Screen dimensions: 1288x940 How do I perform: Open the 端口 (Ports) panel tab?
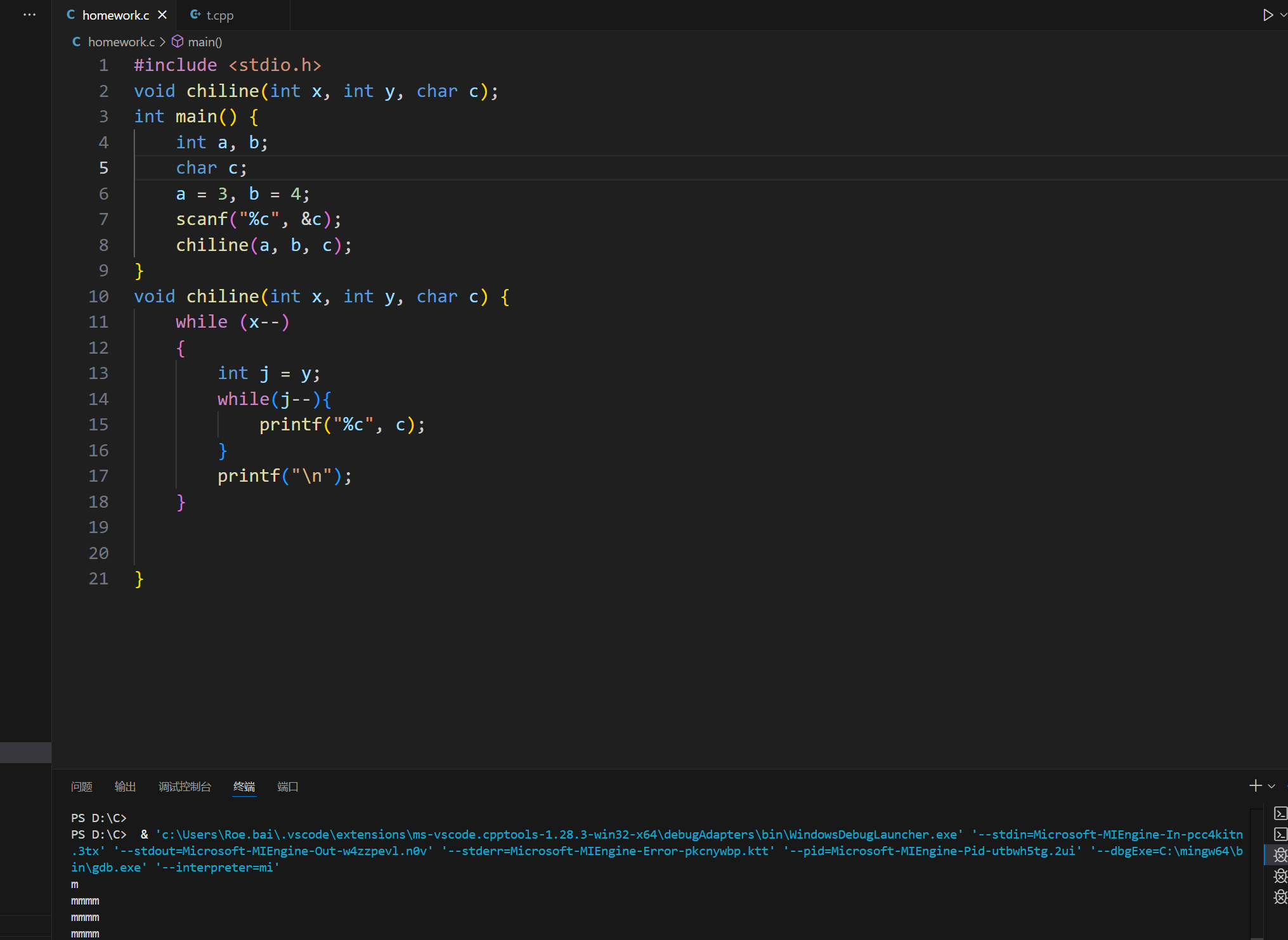287,787
